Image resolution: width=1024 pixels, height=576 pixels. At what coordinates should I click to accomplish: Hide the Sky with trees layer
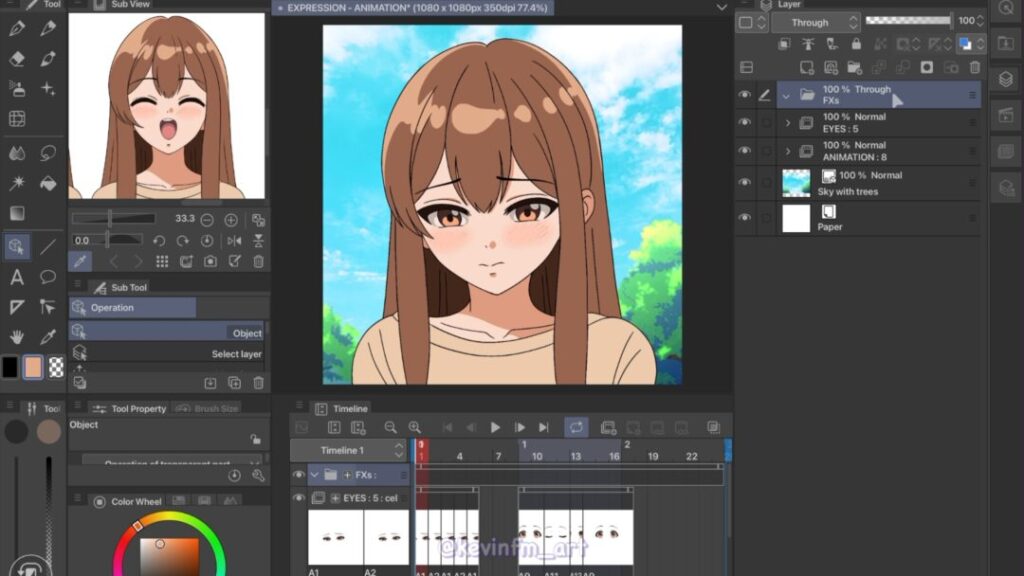click(744, 182)
